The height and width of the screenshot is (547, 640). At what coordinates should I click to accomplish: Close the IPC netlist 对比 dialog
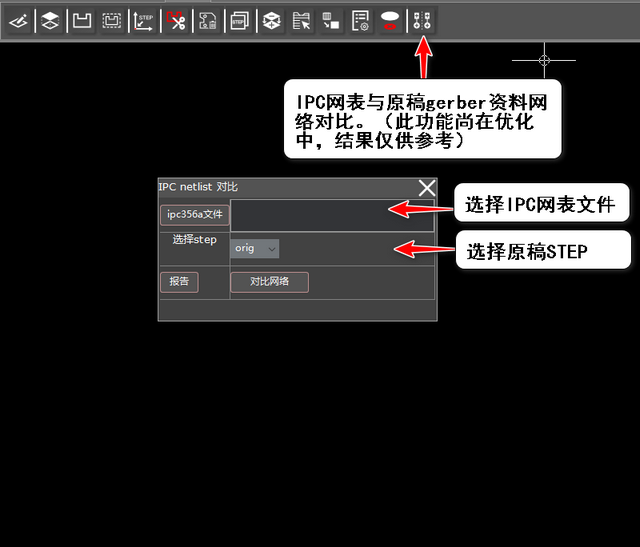pyautogui.click(x=427, y=187)
